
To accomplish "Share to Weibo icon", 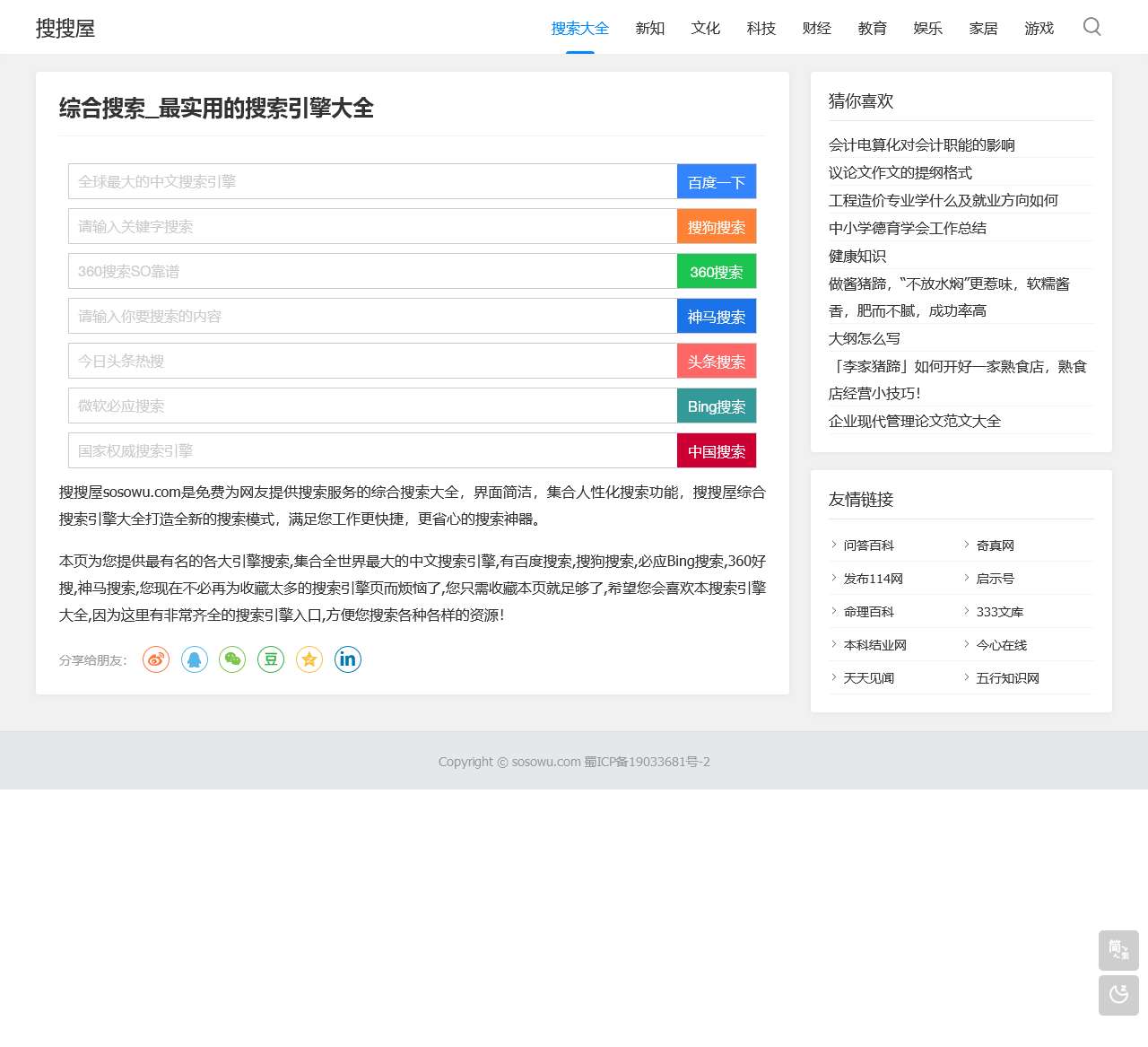I will (x=156, y=659).
